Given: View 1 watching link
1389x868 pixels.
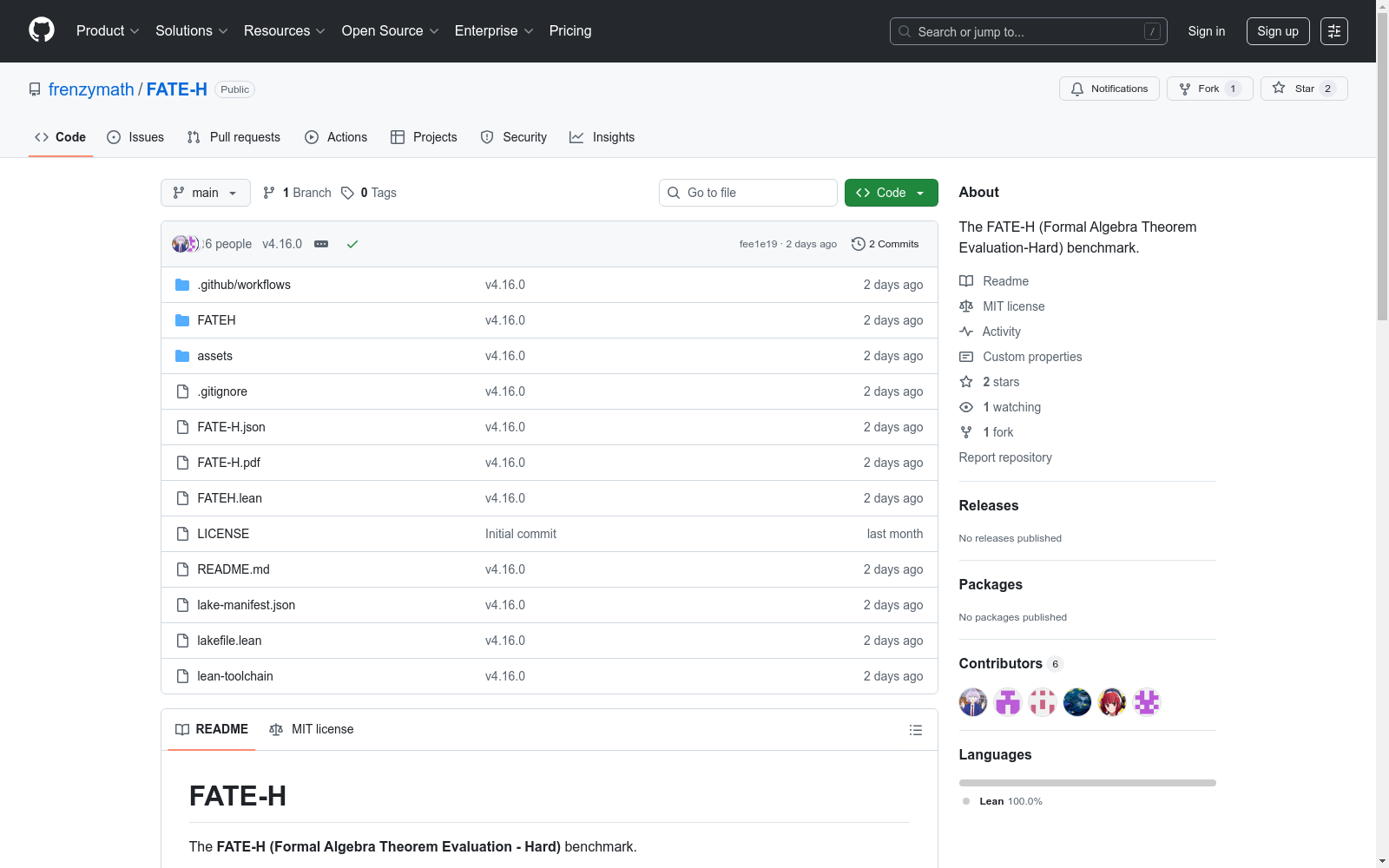Looking at the screenshot, I should pos(1000,407).
